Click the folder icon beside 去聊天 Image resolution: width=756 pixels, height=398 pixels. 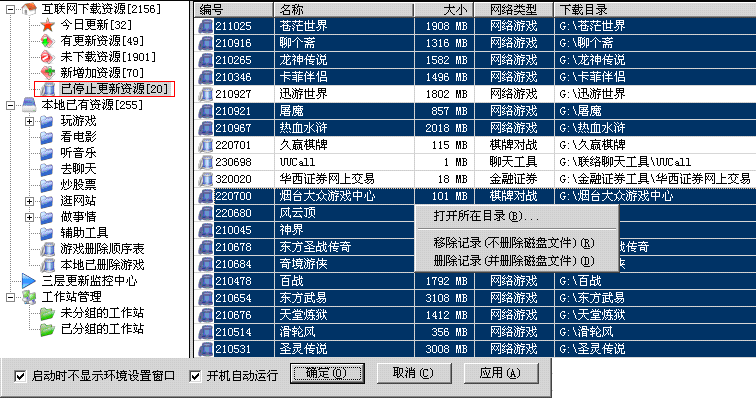click(47, 169)
